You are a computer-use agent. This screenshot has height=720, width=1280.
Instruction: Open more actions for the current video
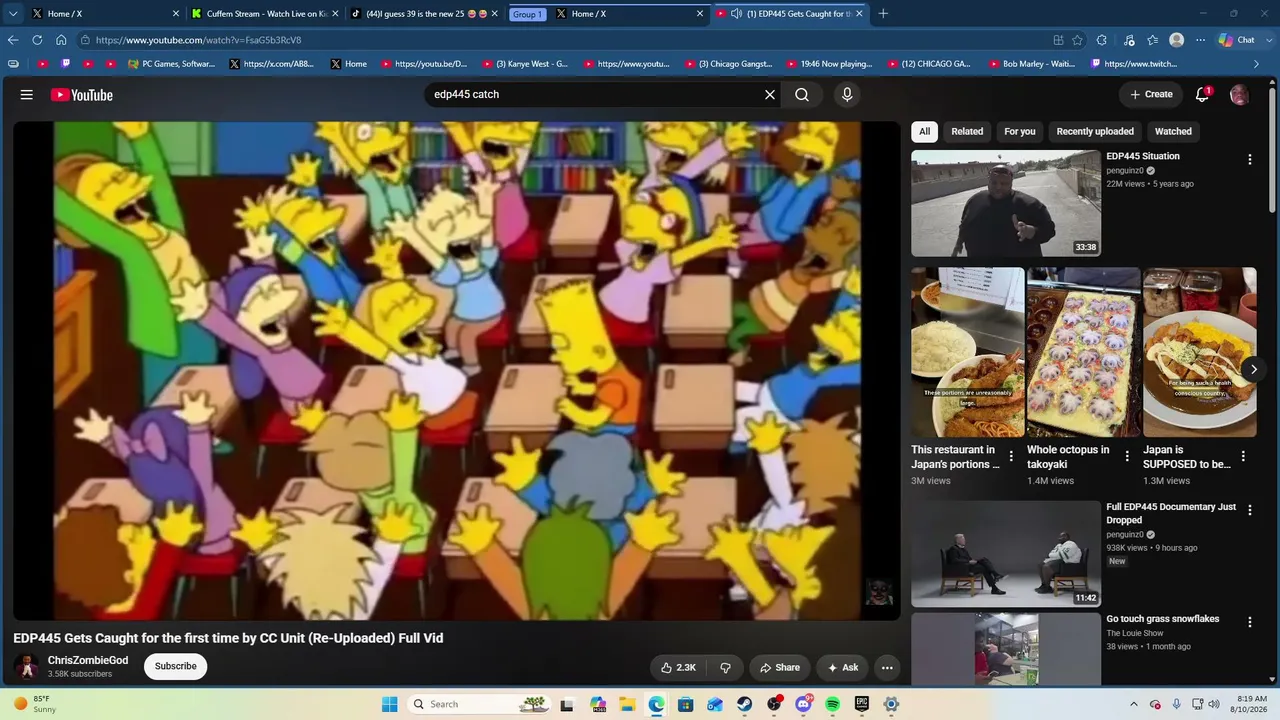pyautogui.click(x=887, y=668)
